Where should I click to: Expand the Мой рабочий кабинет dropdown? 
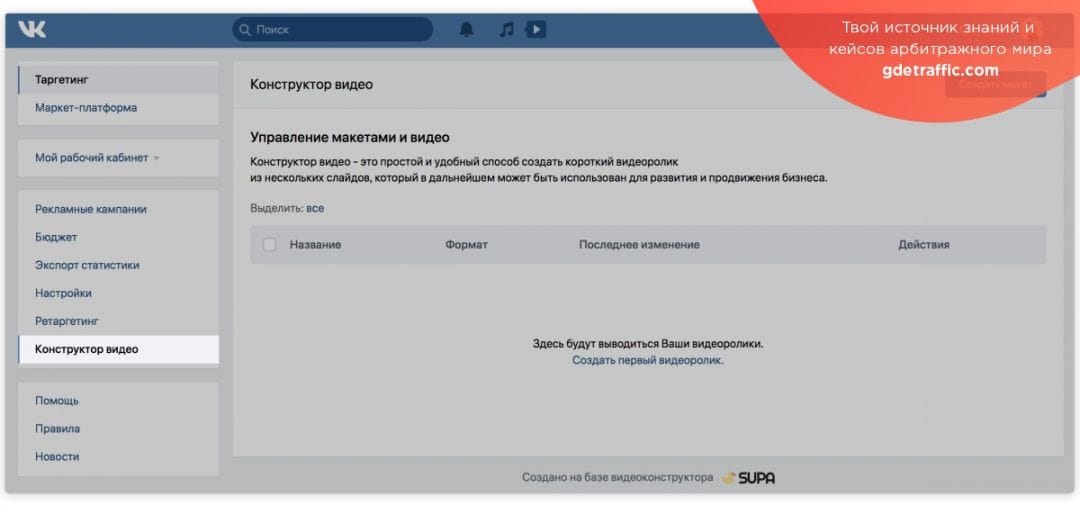click(98, 158)
